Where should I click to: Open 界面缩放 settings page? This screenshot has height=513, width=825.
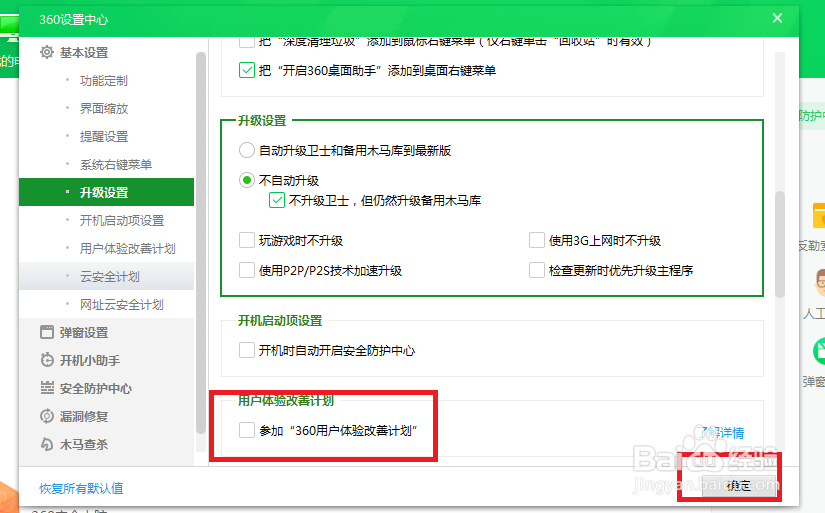104,108
